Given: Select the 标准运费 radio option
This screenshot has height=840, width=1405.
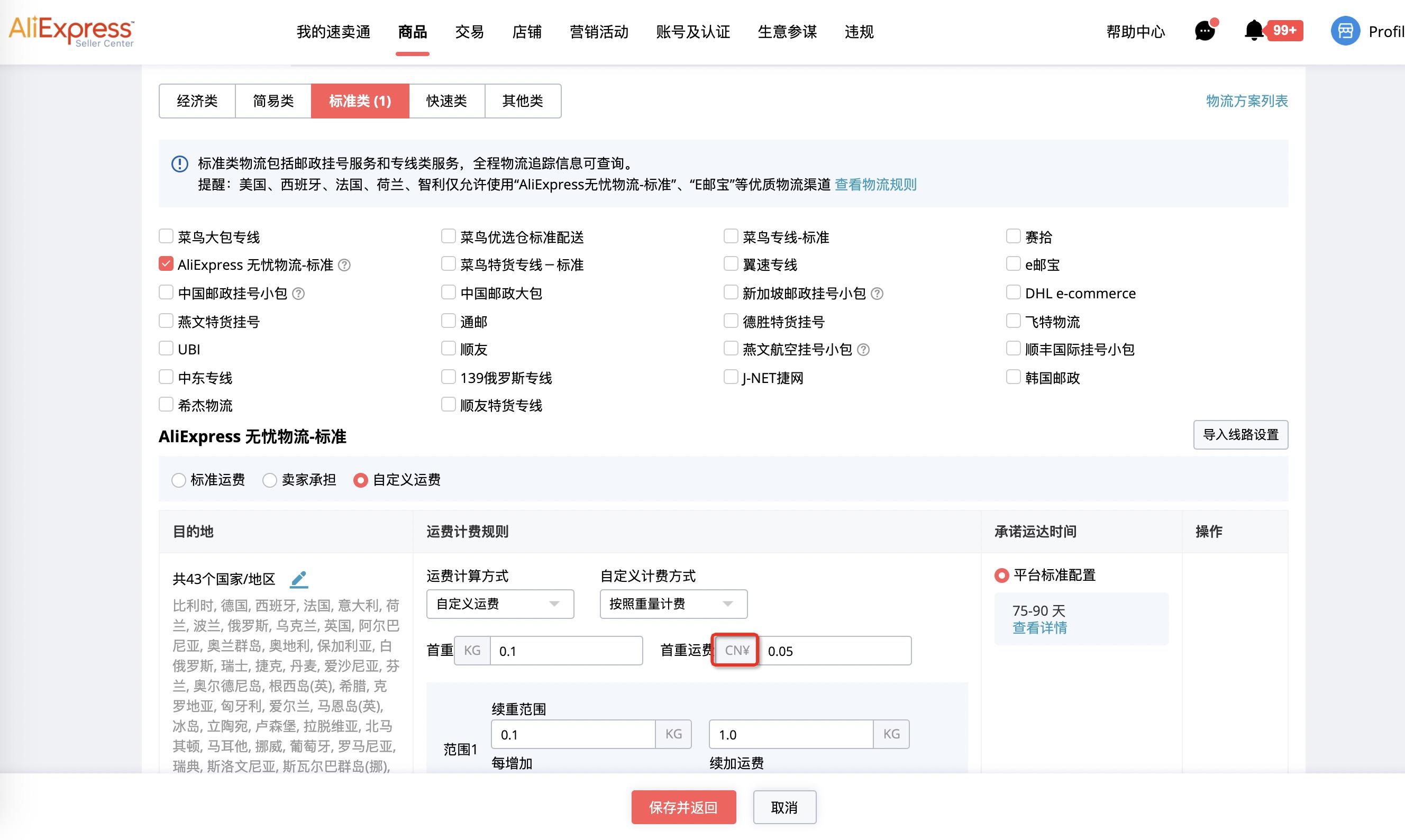Looking at the screenshot, I should tap(179, 479).
